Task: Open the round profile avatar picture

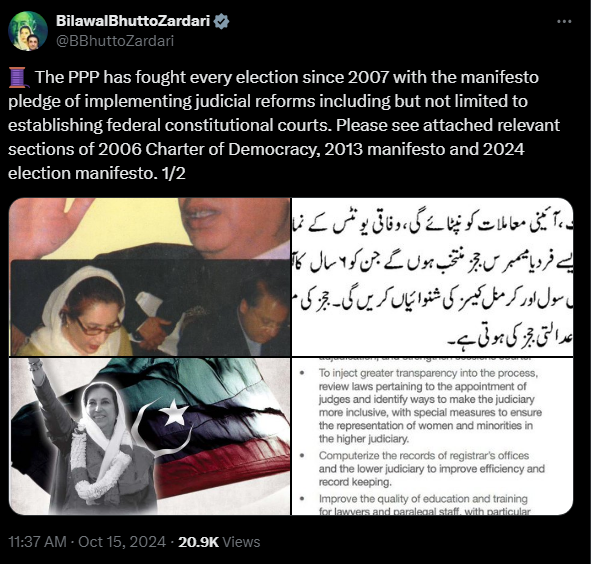Action: coord(28,31)
